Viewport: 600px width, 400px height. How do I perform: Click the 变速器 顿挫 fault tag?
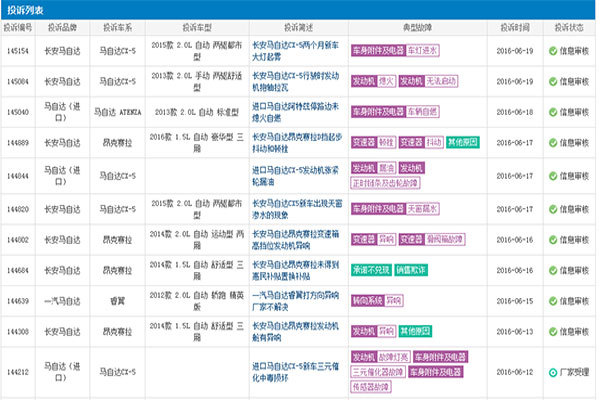373,142
